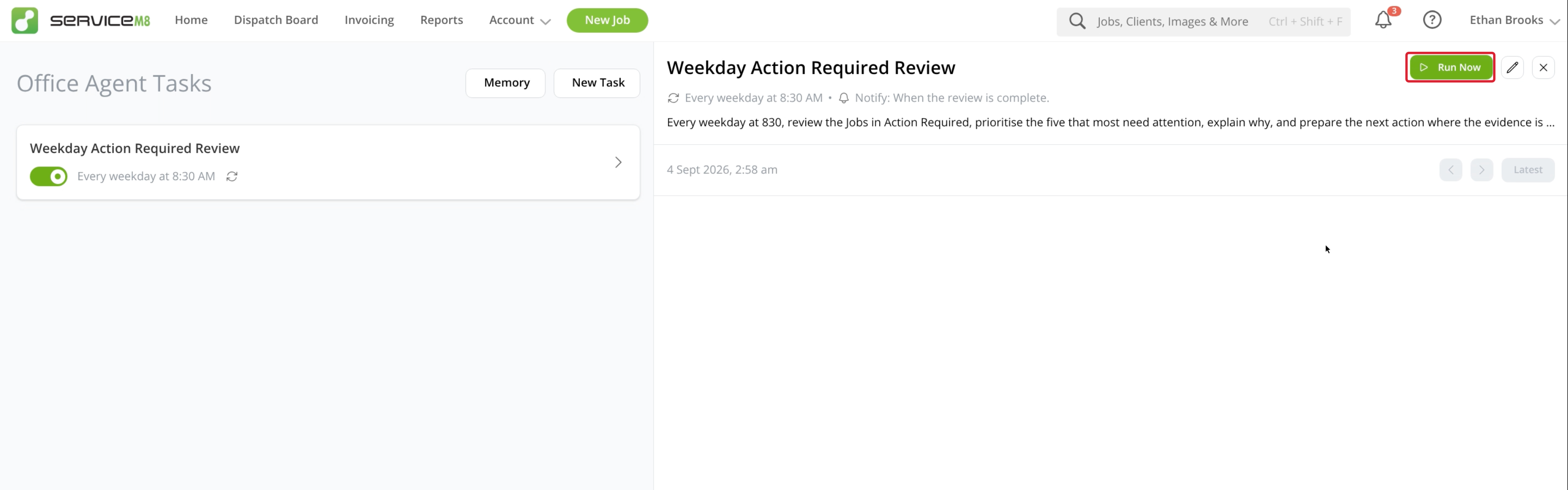Open the notifications bell
Viewport: 1568px width, 490px height.
[1383, 20]
